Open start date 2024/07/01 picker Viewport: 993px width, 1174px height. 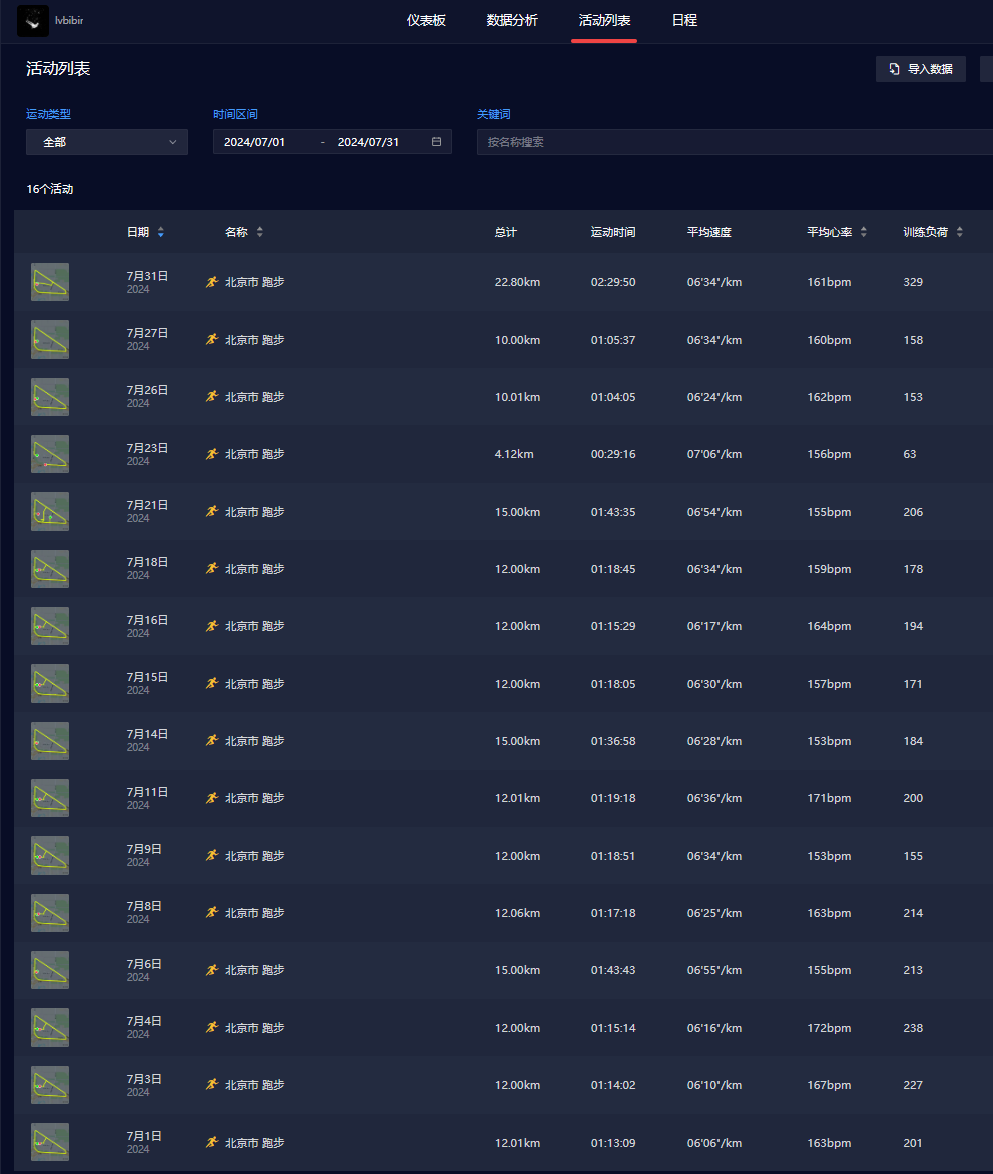[x=255, y=142]
